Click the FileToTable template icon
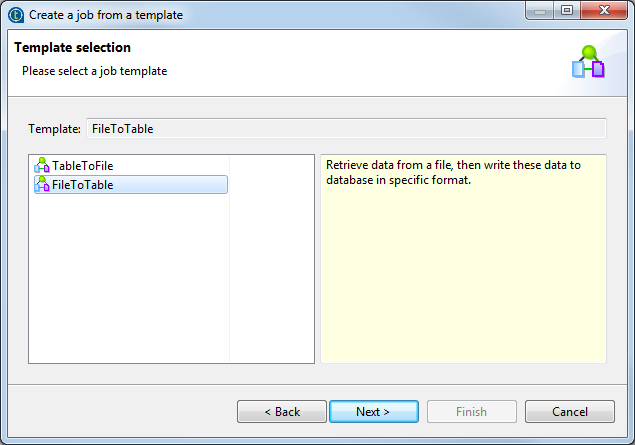The width and height of the screenshot is (635, 445). coord(42,185)
